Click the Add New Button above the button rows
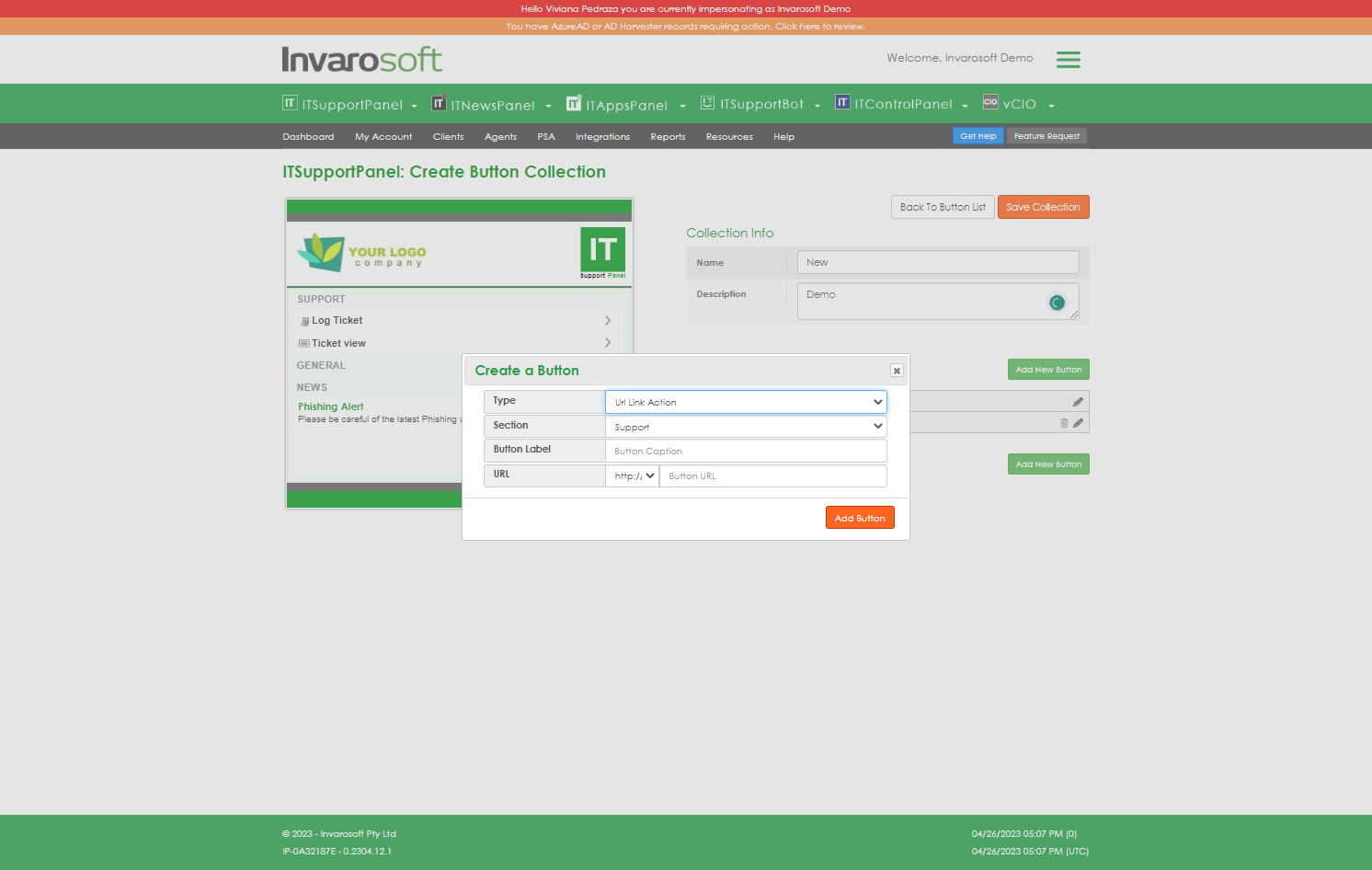1372x870 pixels. click(1048, 370)
